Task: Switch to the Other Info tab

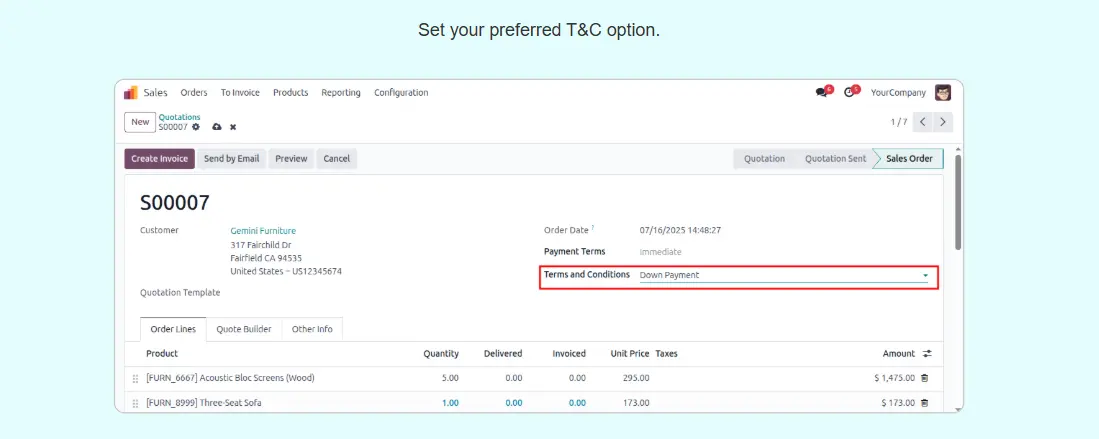Action: click(x=312, y=329)
